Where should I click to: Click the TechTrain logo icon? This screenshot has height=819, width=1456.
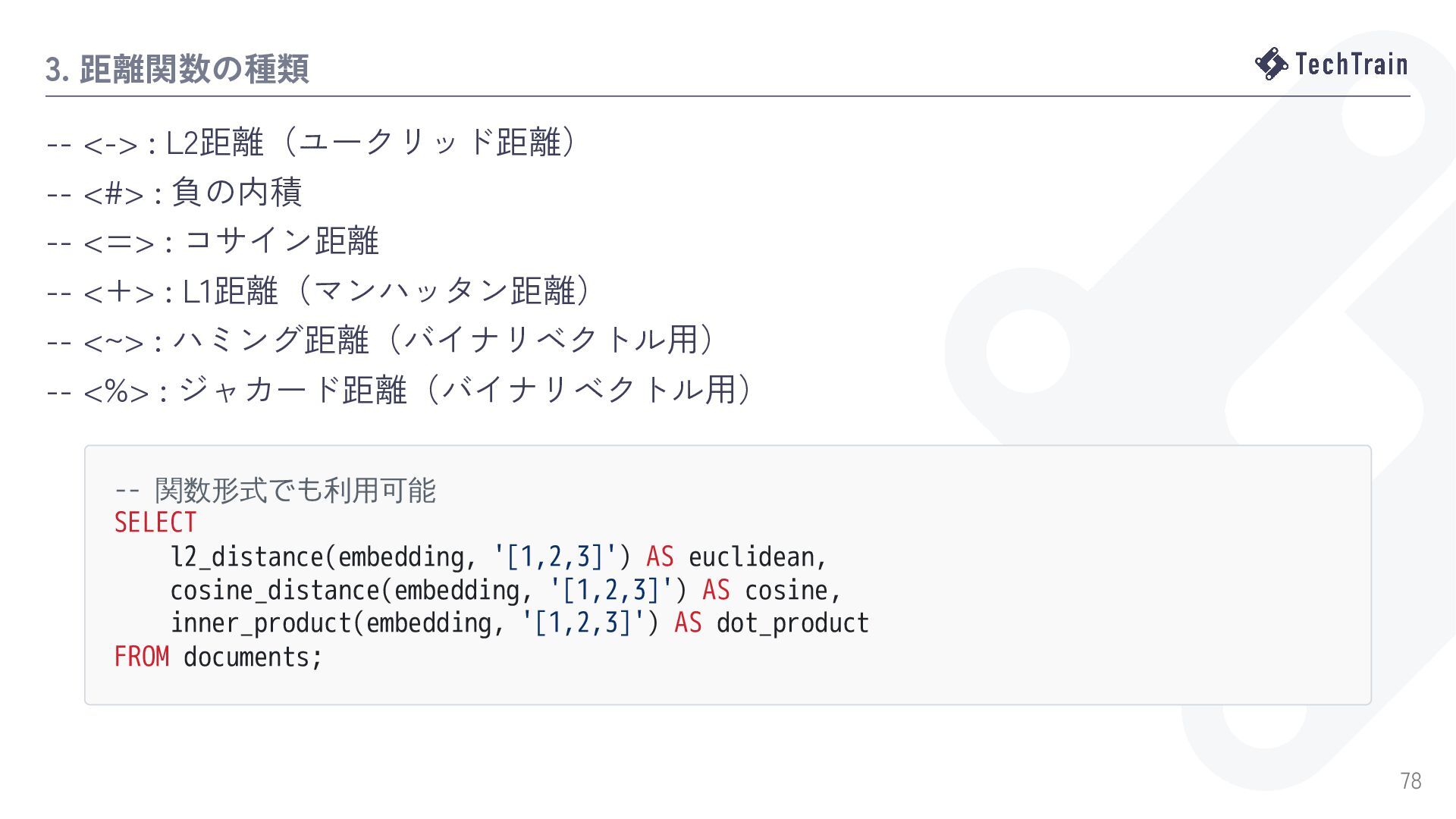coord(1271,64)
